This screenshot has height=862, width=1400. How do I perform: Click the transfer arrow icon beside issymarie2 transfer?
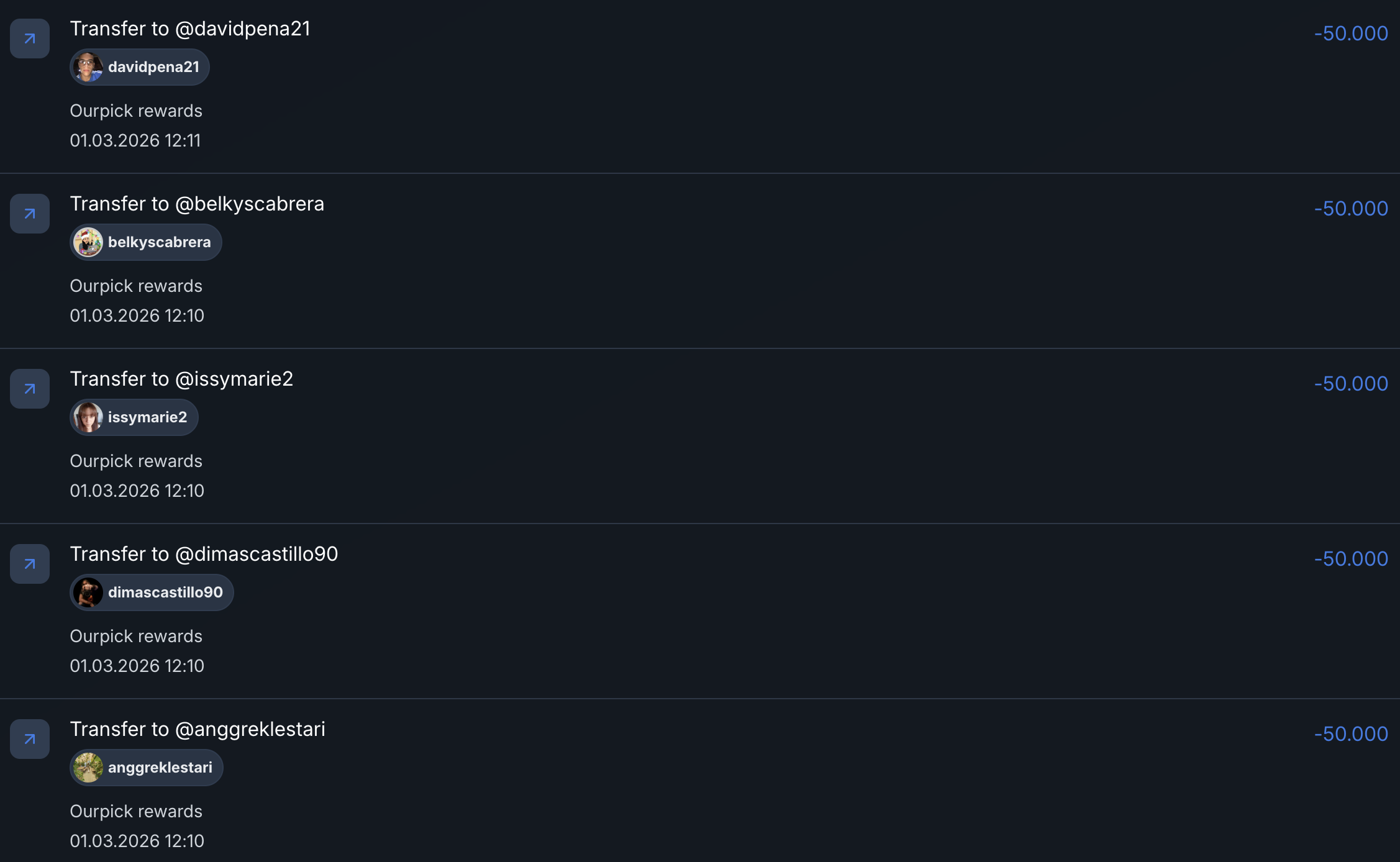[30, 389]
